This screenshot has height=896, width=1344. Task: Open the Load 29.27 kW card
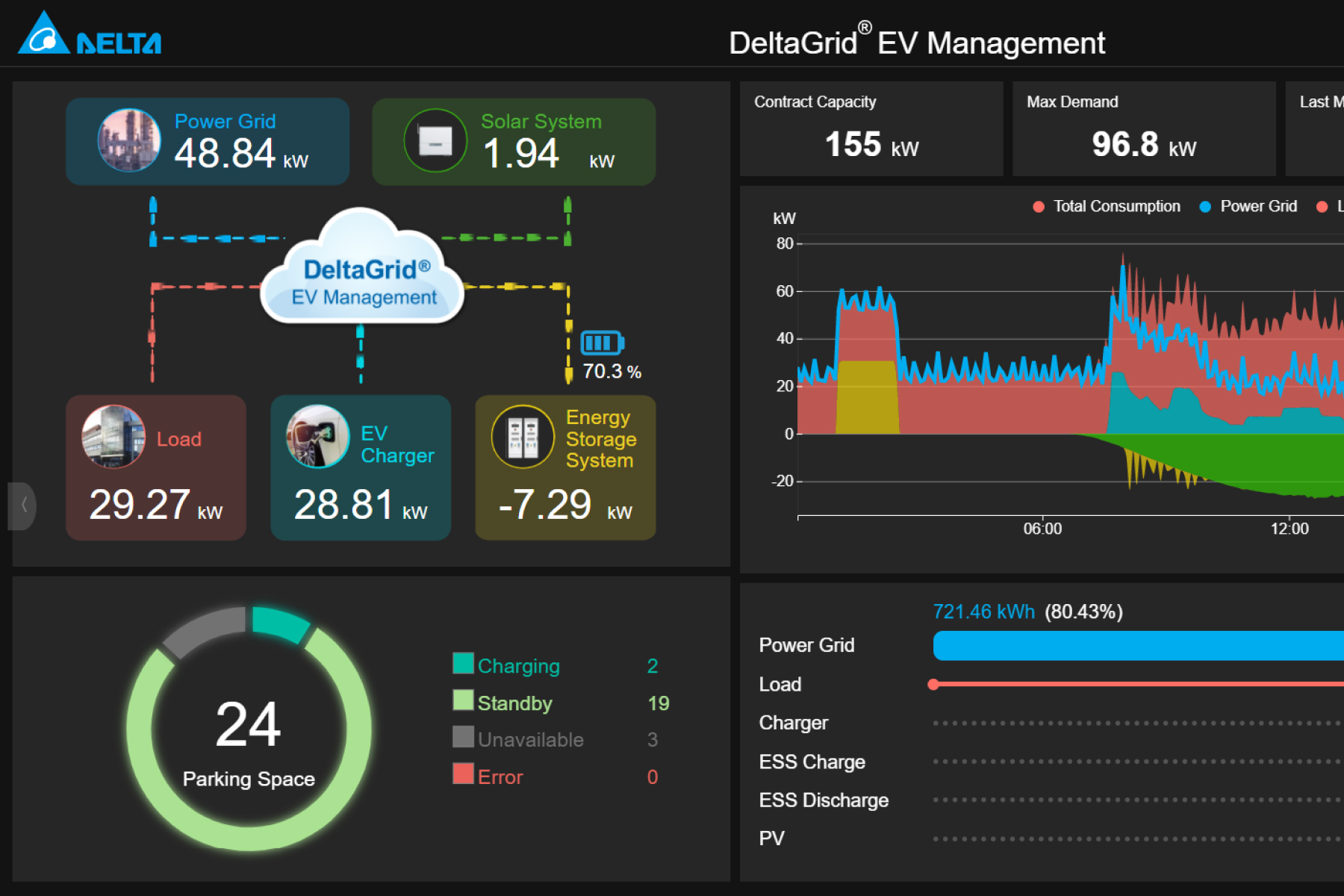[x=156, y=467]
